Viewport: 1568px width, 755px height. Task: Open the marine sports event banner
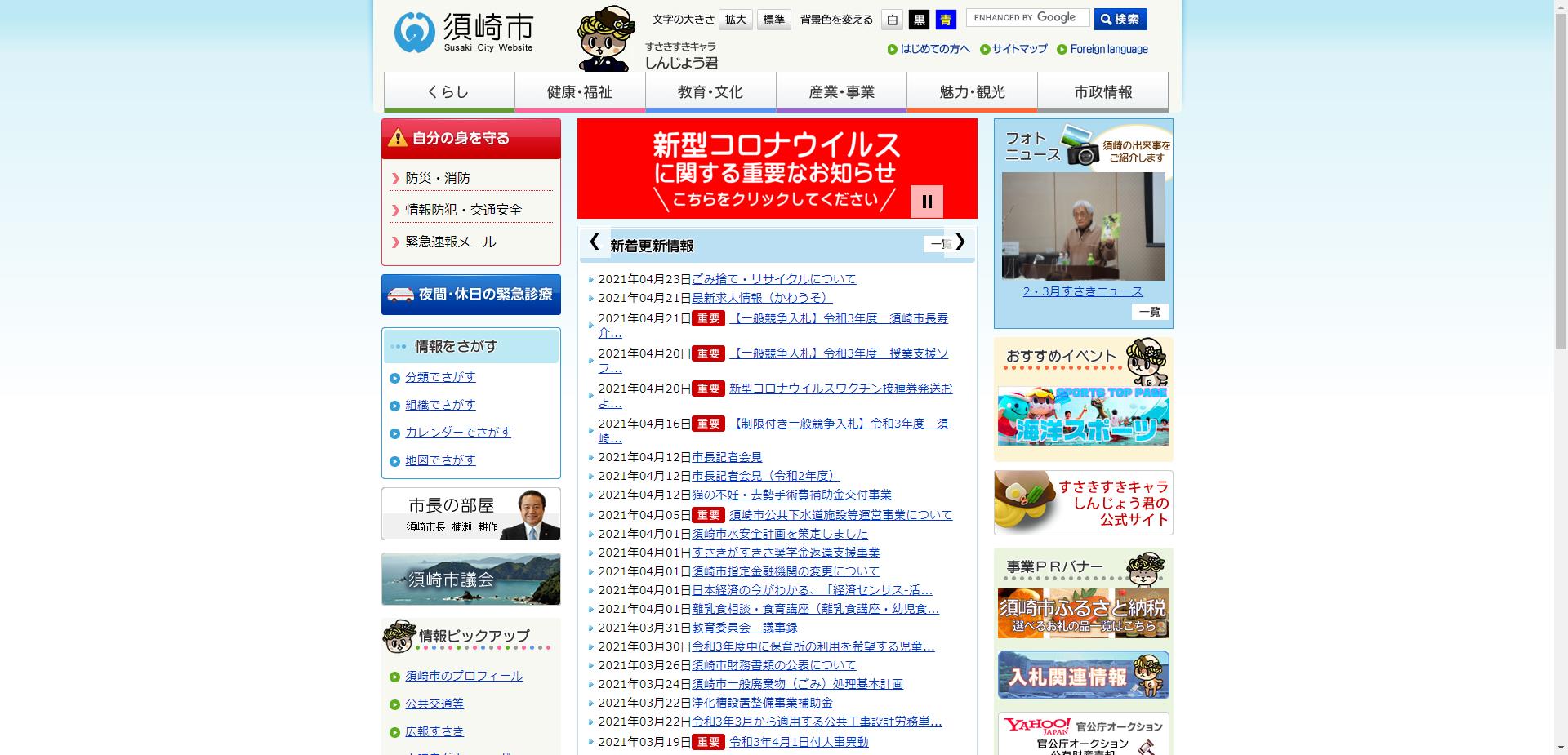[x=1083, y=416]
